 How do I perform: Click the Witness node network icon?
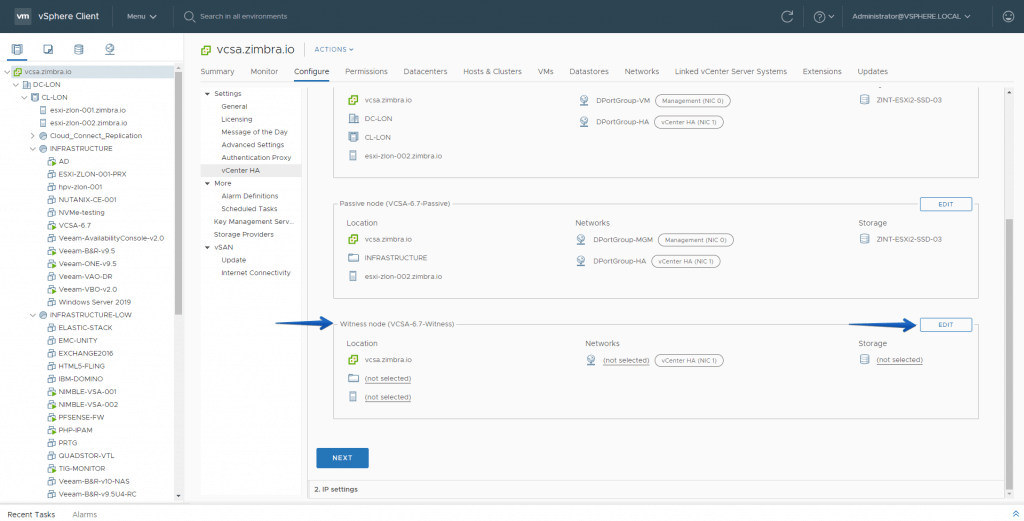[590, 360]
